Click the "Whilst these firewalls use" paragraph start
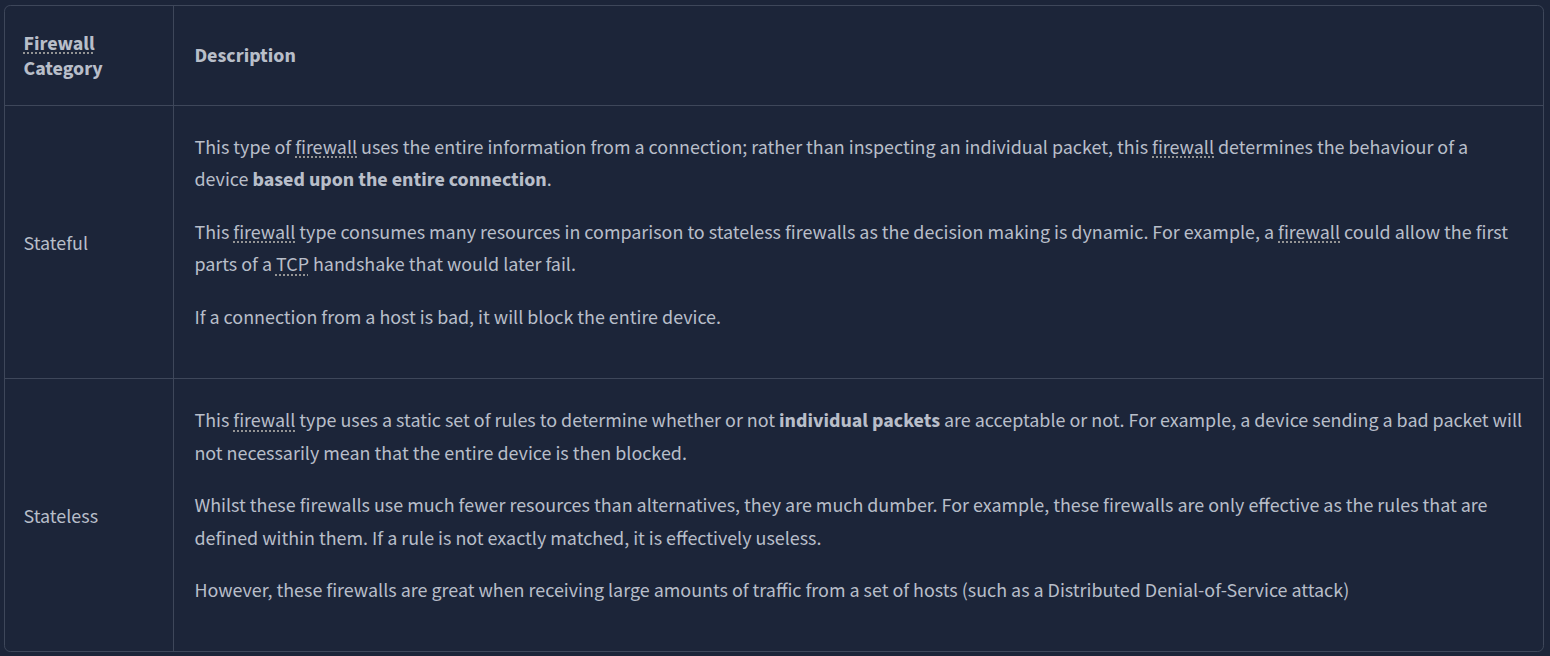 pos(300,506)
